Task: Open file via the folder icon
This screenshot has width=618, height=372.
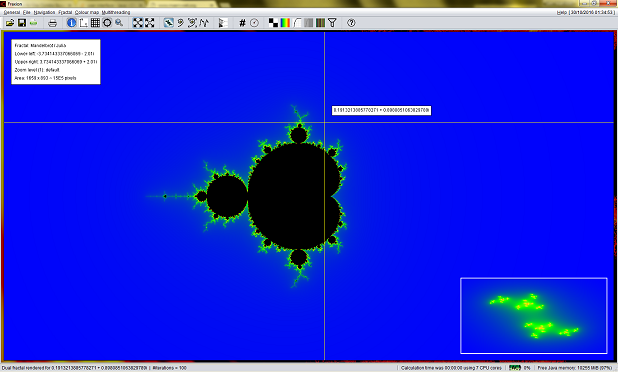Action: [x=9, y=23]
